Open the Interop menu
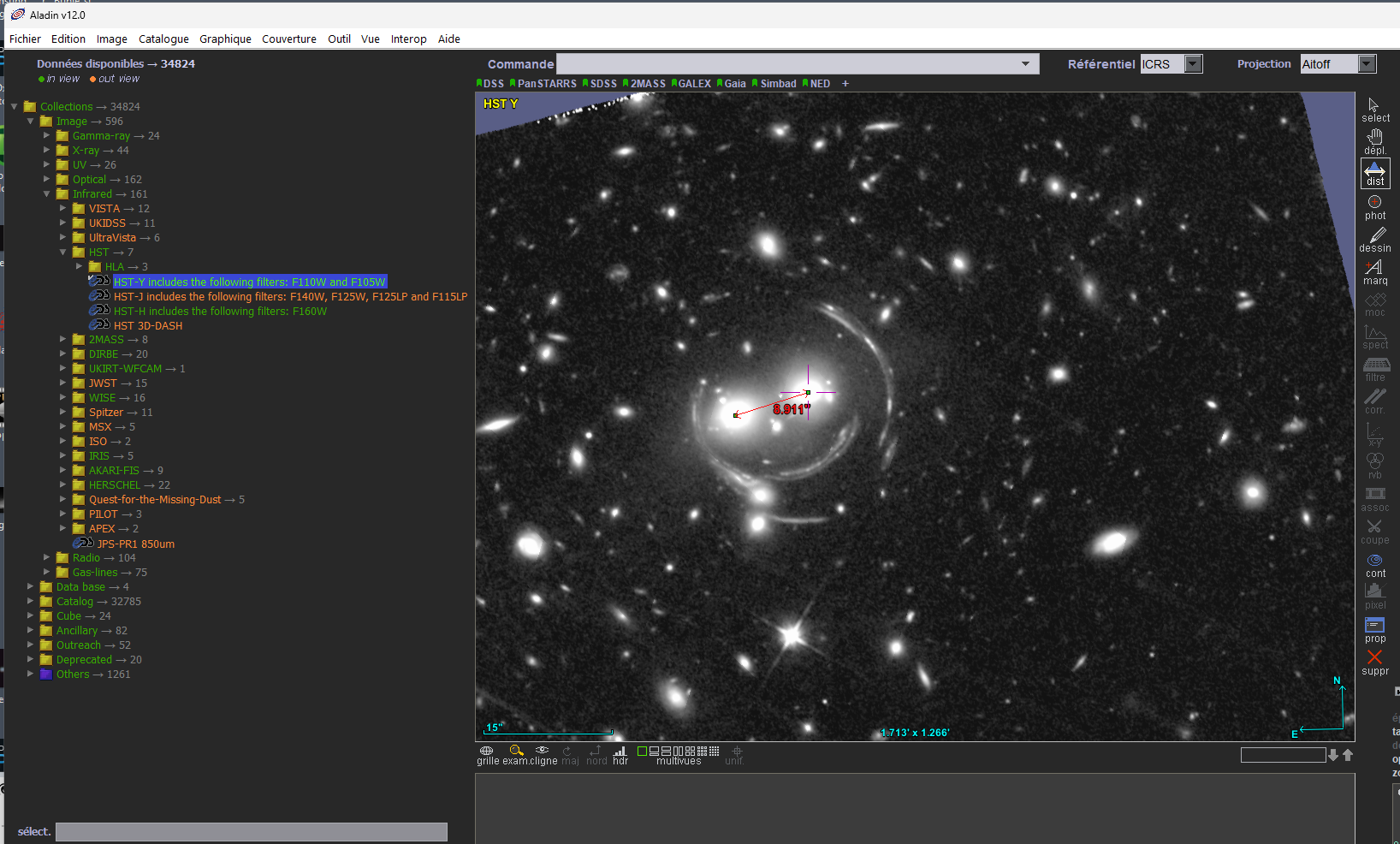Image resolution: width=1400 pixels, height=844 pixels. pyautogui.click(x=408, y=39)
